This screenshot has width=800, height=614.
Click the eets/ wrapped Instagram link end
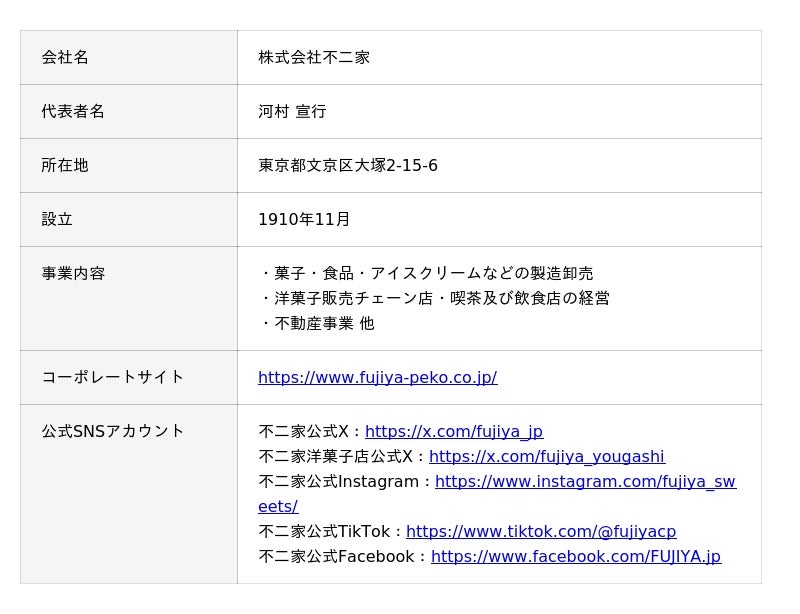point(278,507)
